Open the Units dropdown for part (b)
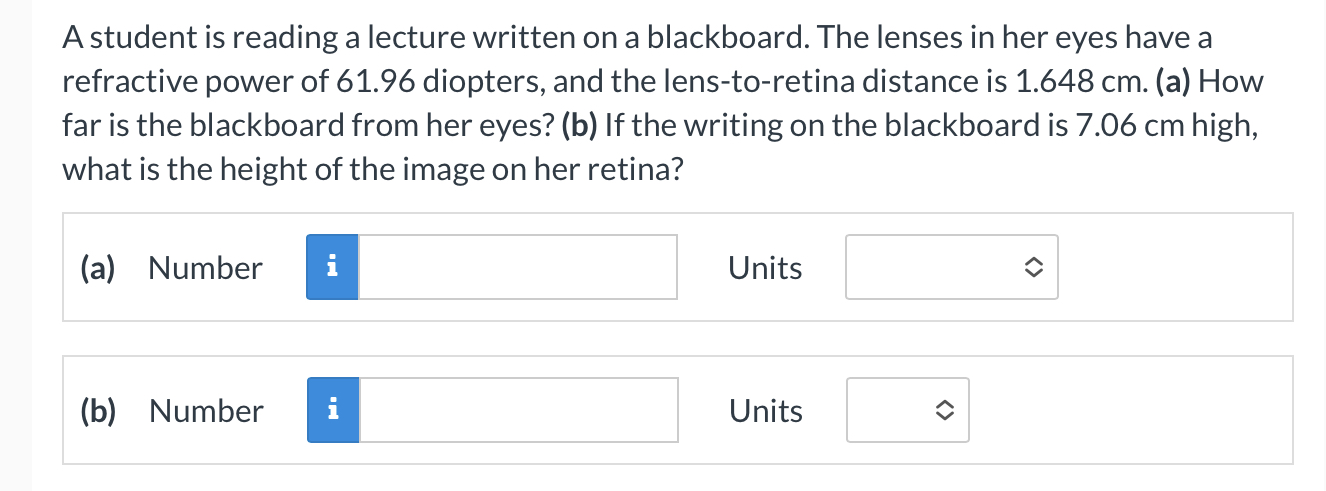 tap(907, 410)
